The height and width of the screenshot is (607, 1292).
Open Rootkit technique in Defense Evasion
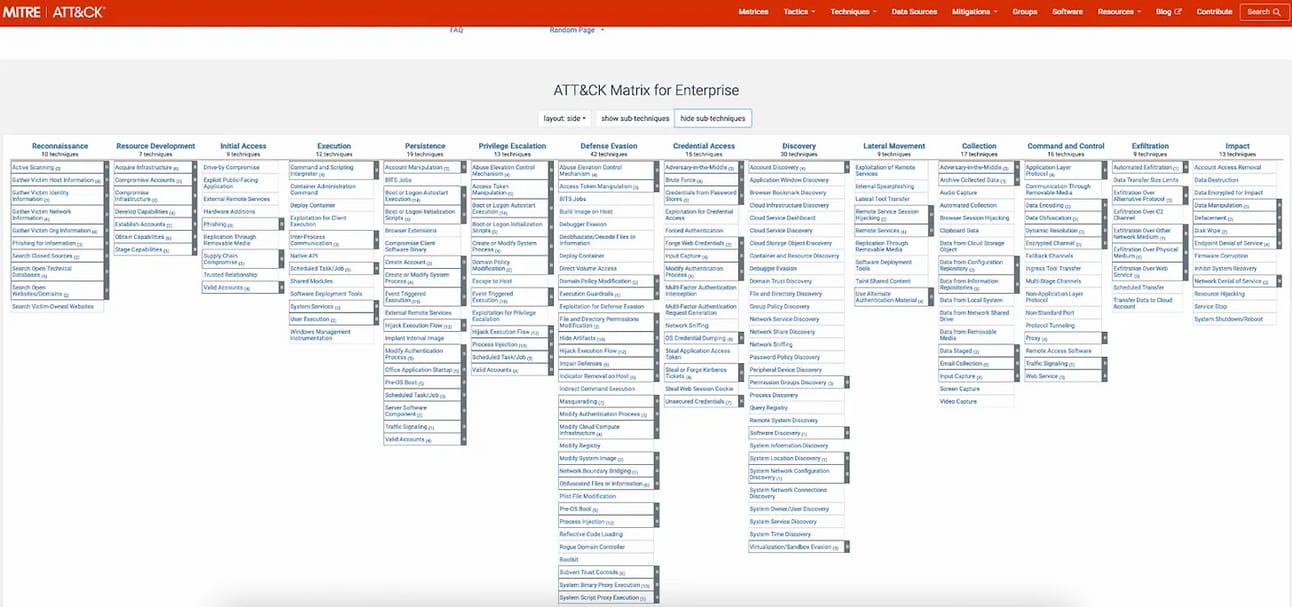(567, 559)
